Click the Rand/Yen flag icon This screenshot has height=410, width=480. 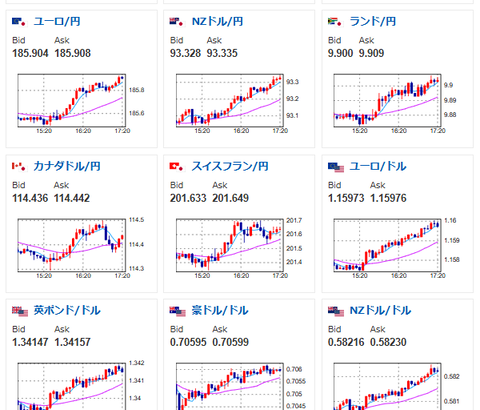pos(335,22)
